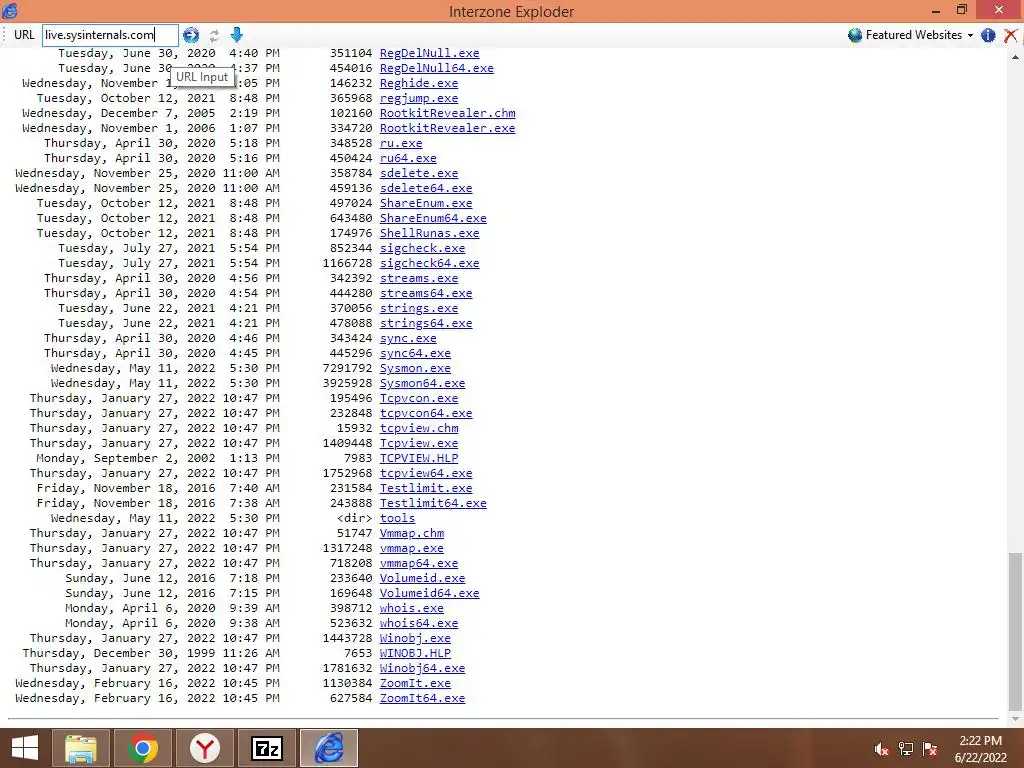Click the refresh arrows icon beside URL
1024x768 pixels.
[x=214, y=35]
